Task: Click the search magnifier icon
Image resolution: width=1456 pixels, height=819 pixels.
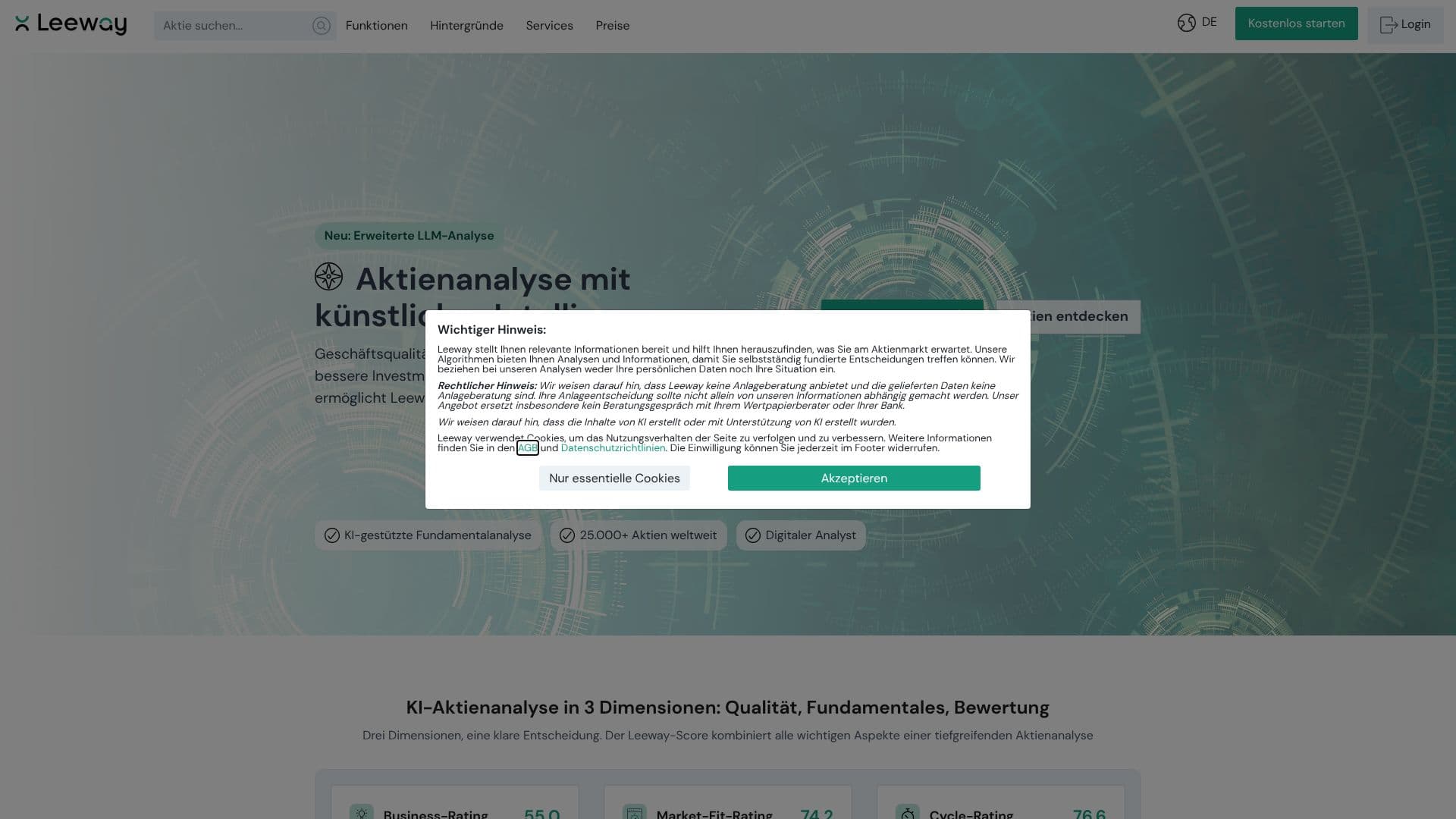Action: (322, 26)
